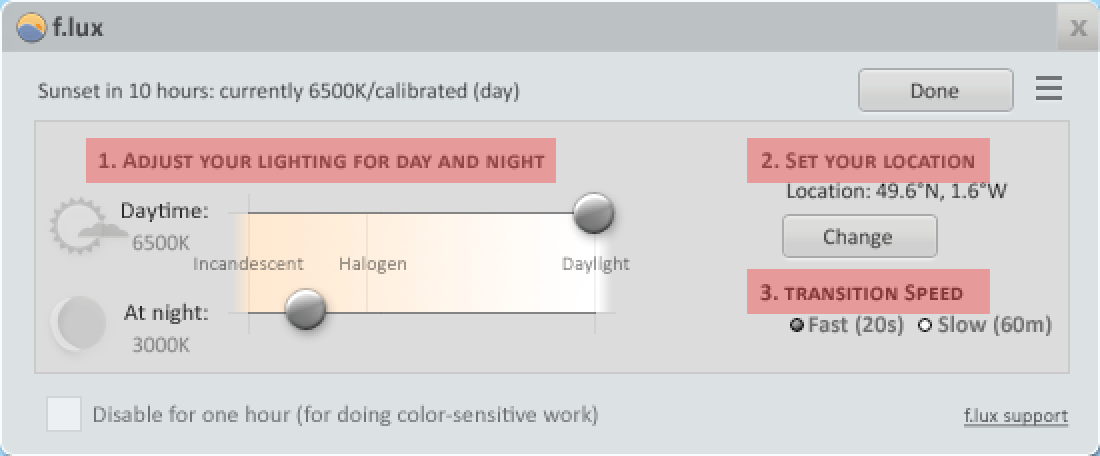Image resolution: width=1100 pixels, height=456 pixels.
Task: Click the Daytime slider knob
Action: (593, 213)
